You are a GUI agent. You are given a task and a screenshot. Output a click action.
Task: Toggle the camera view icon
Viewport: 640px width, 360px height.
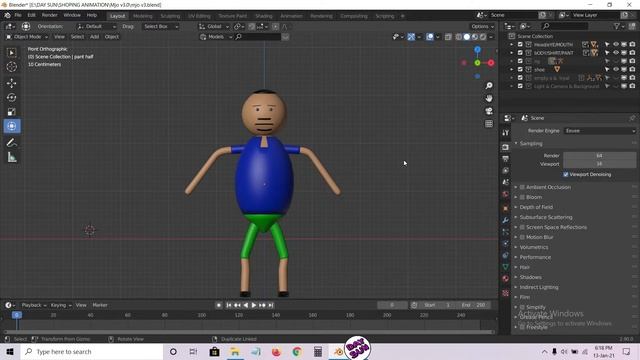pos(489,111)
